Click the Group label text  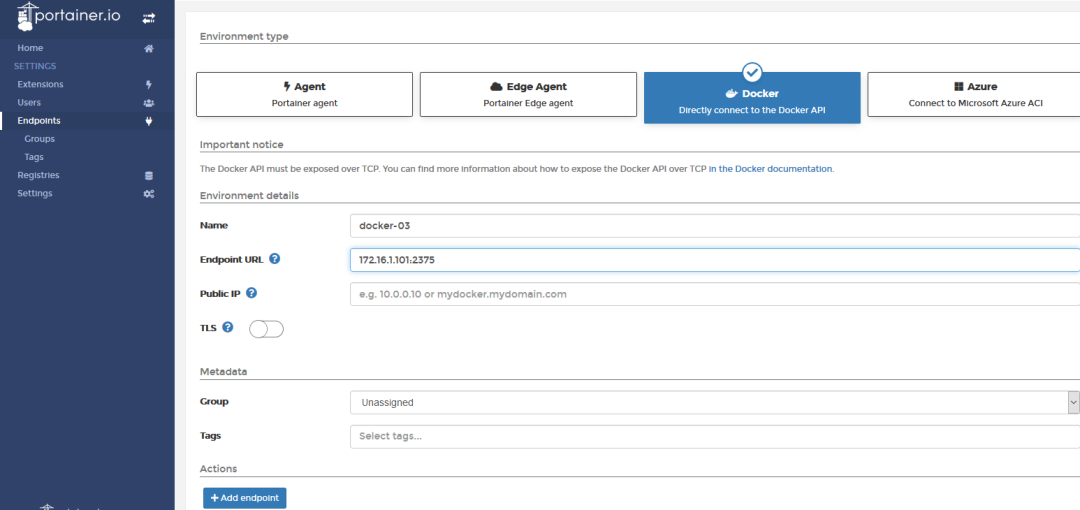[x=214, y=401]
